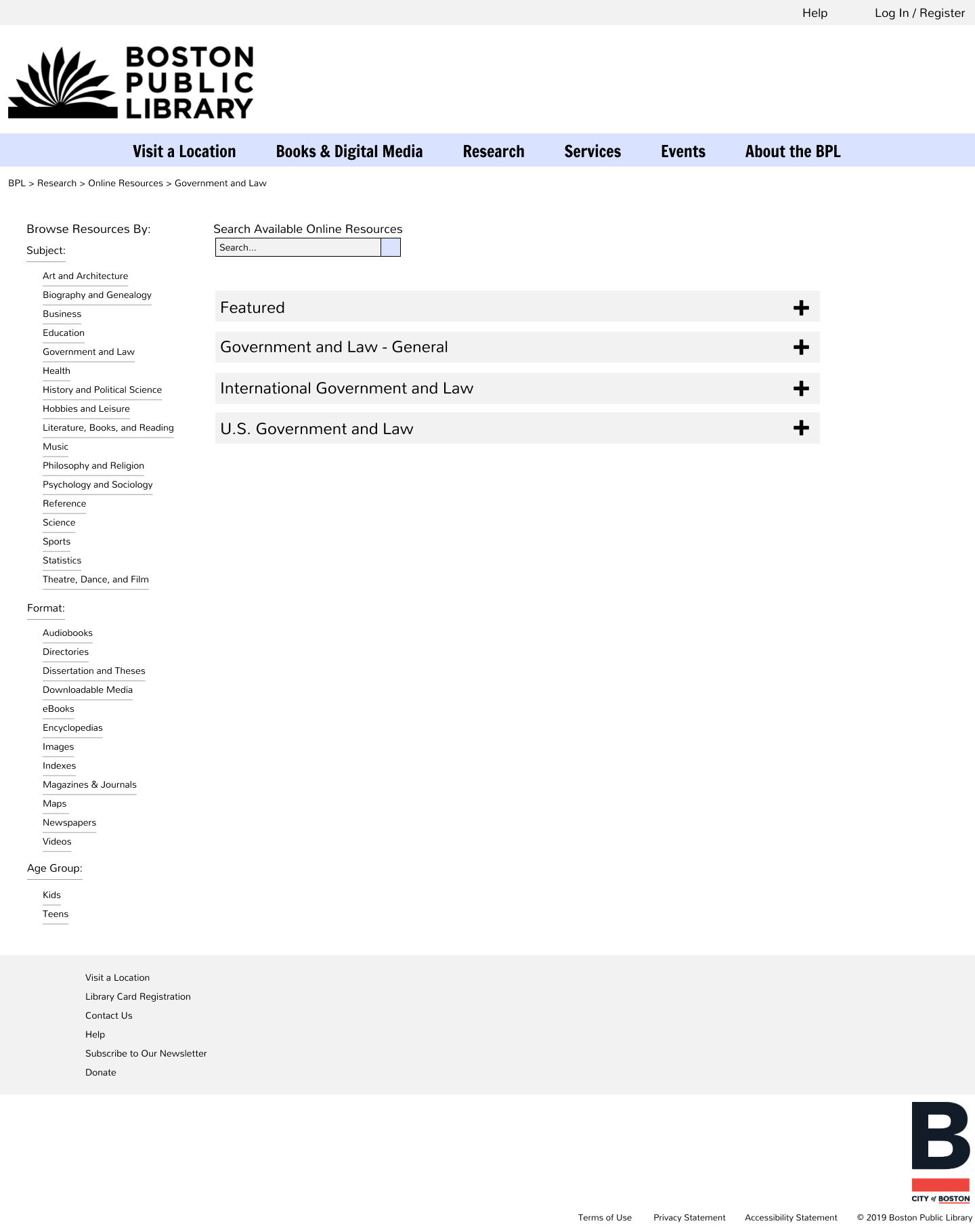Click footer Visit a Location link

click(x=117, y=977)
